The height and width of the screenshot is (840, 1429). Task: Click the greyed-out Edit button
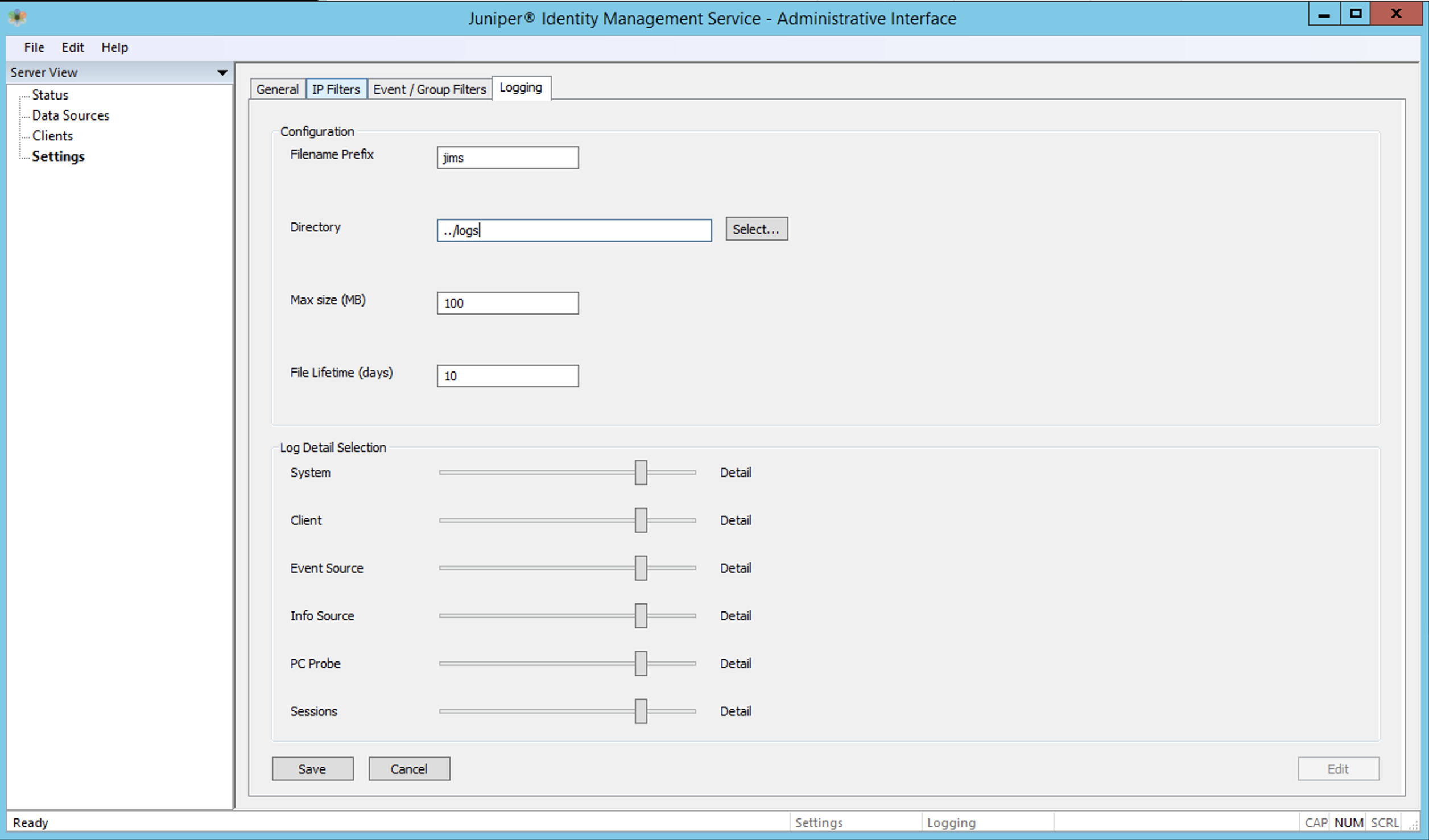tap(1338, 769)
